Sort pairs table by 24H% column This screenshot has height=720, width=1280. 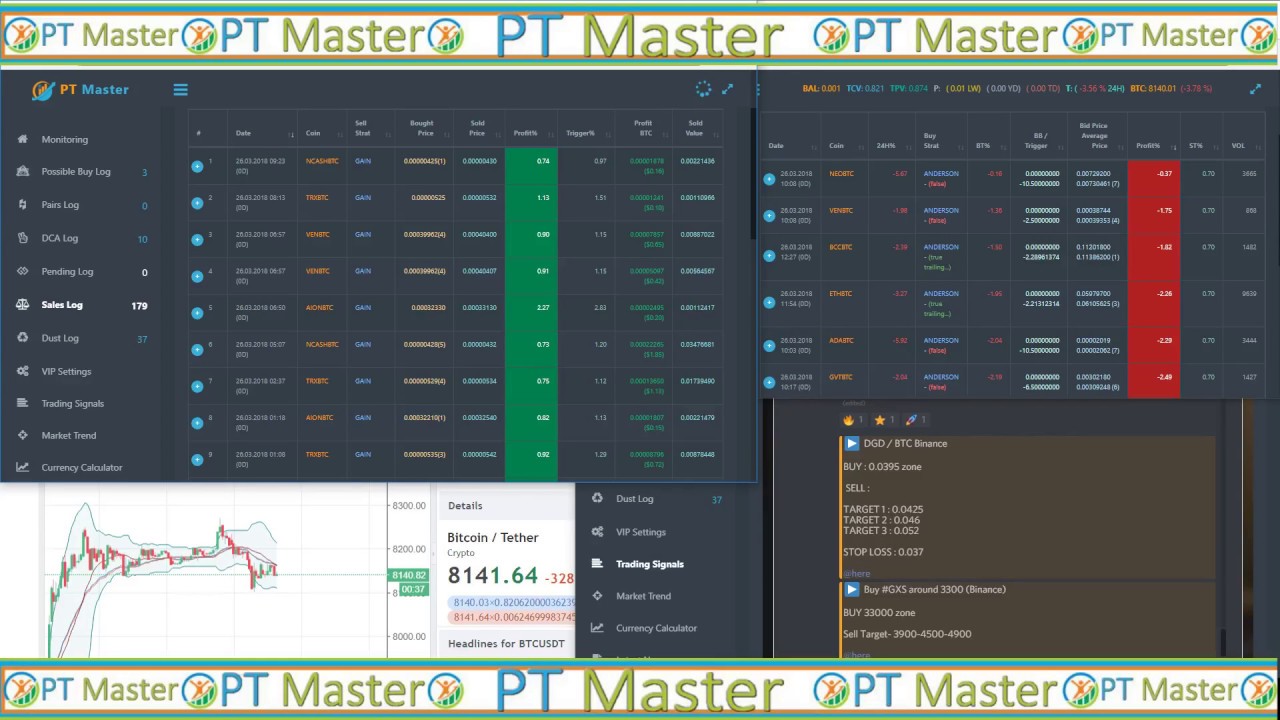point(888,146)
